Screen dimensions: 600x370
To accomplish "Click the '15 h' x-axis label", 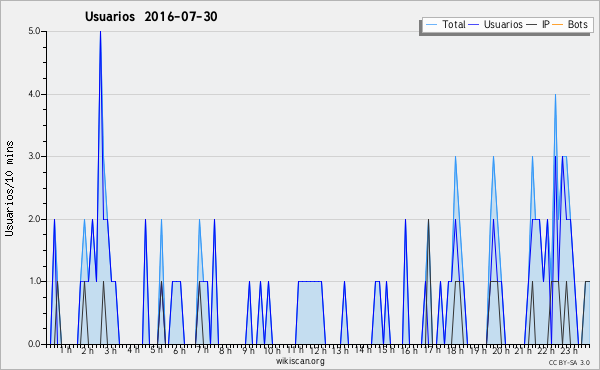I will click(386, 350).
